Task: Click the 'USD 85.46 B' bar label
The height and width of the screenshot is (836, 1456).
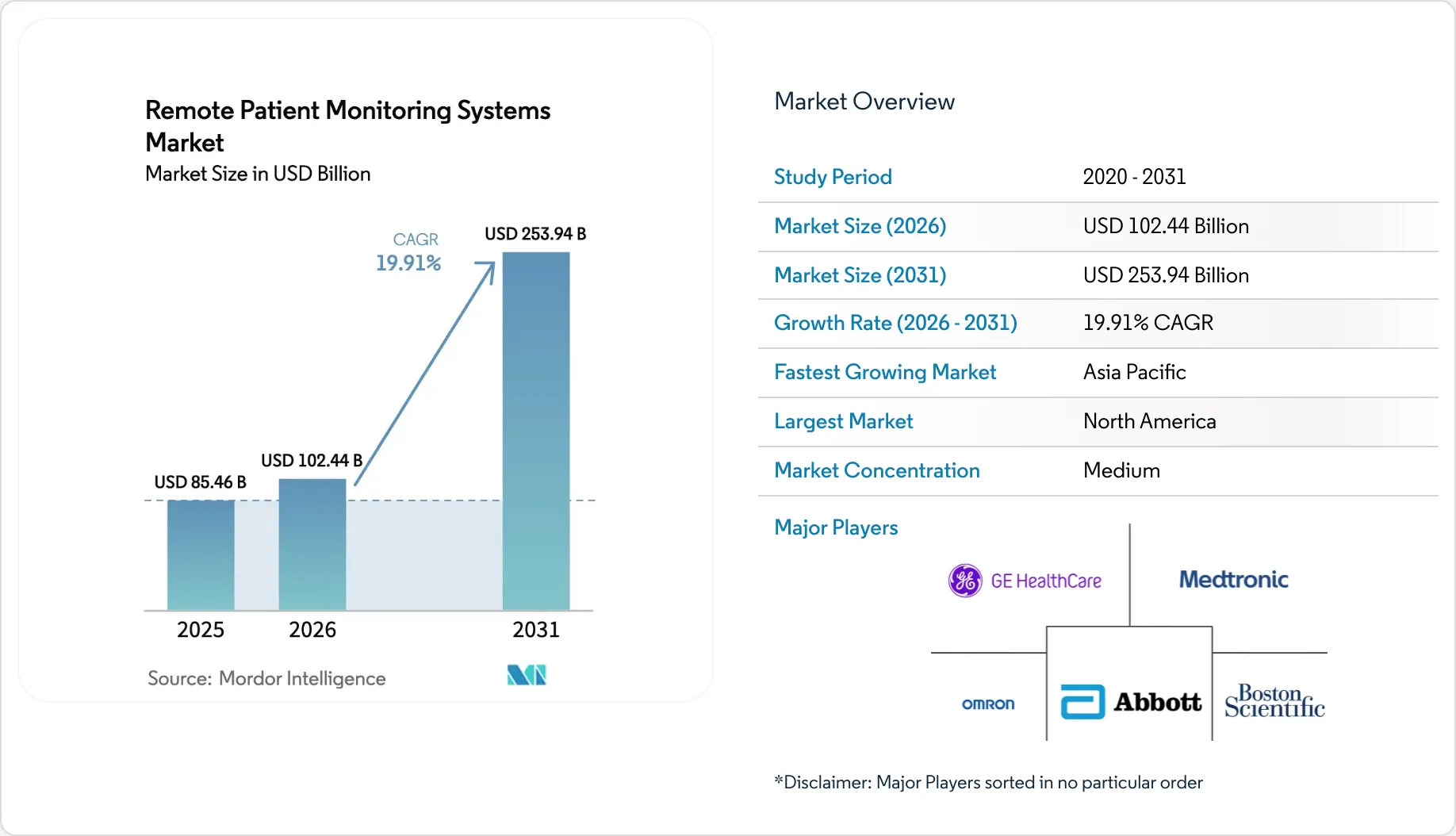Action: coord(200,482)
